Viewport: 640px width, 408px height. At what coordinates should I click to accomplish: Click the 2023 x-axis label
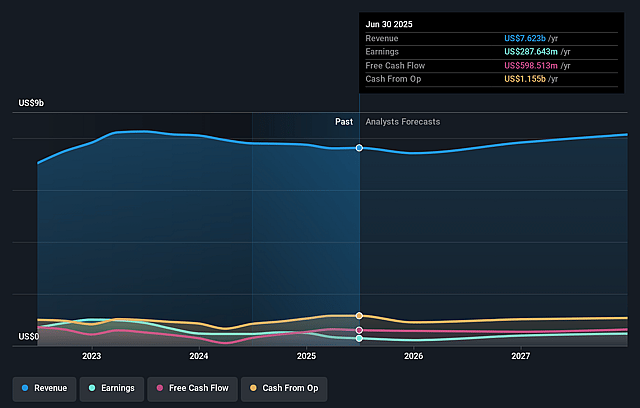91,356
